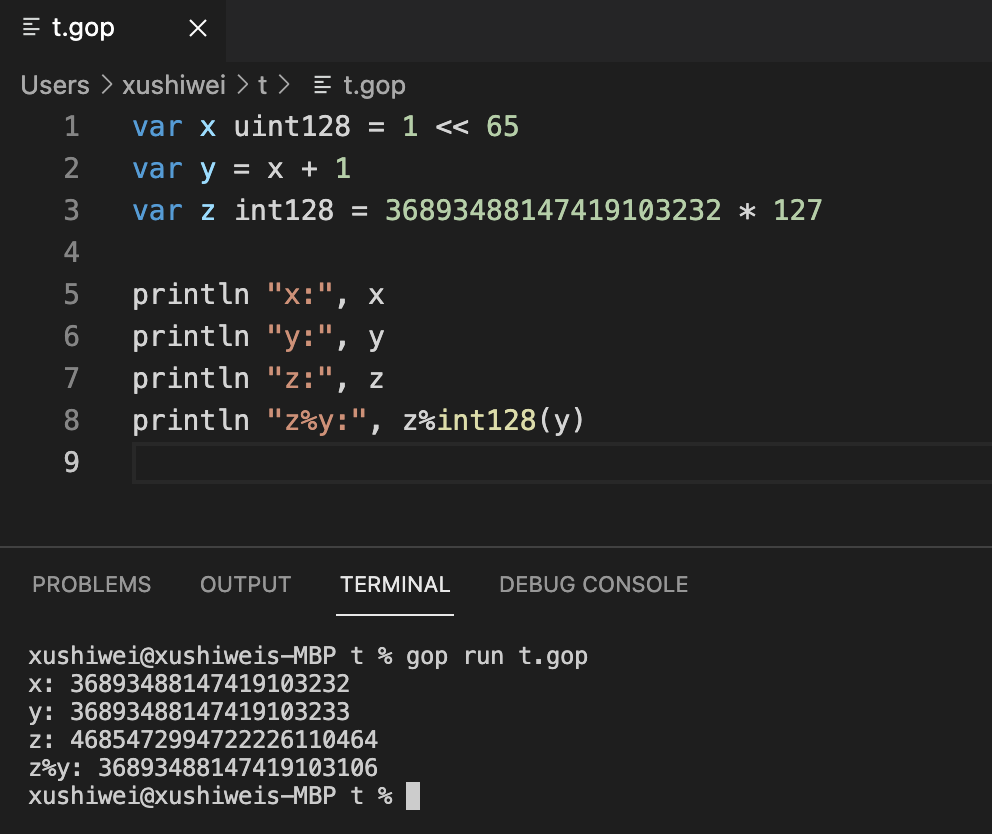
Task: Switch to the OUTPUT panel tab
Action: tap(245, 584)
